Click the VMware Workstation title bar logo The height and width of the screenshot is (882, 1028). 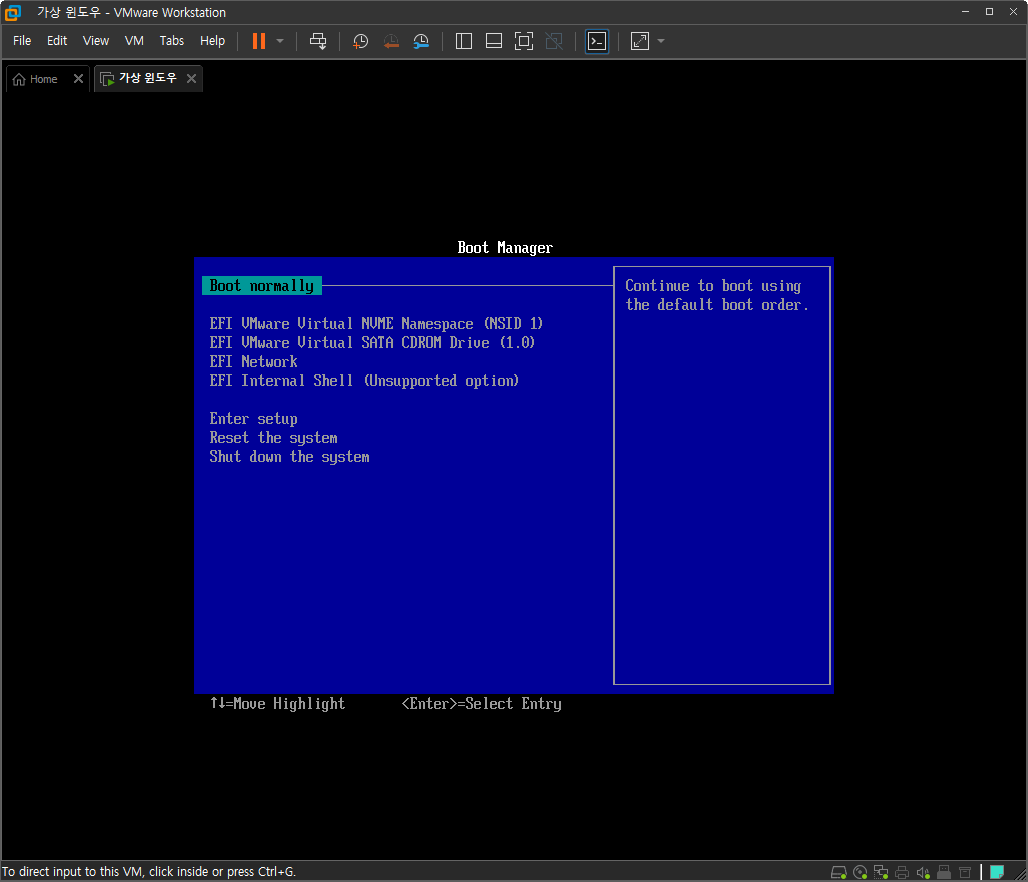(x=12, y=12)
